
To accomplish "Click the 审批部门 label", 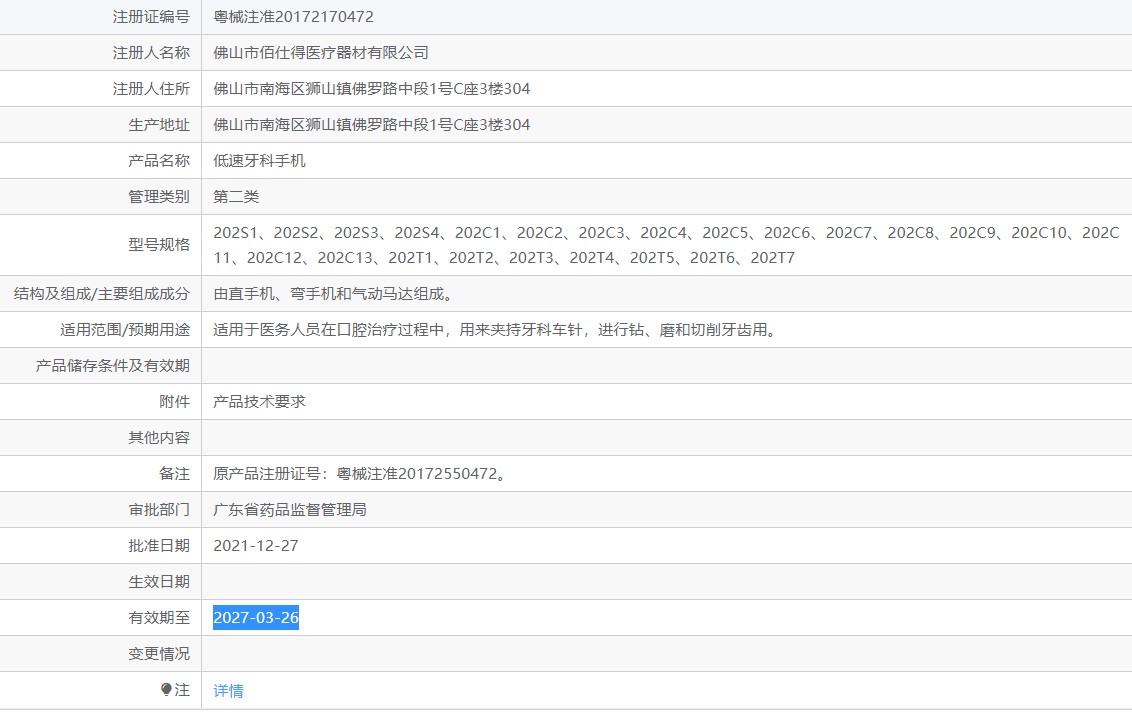I will coord(159,510).
